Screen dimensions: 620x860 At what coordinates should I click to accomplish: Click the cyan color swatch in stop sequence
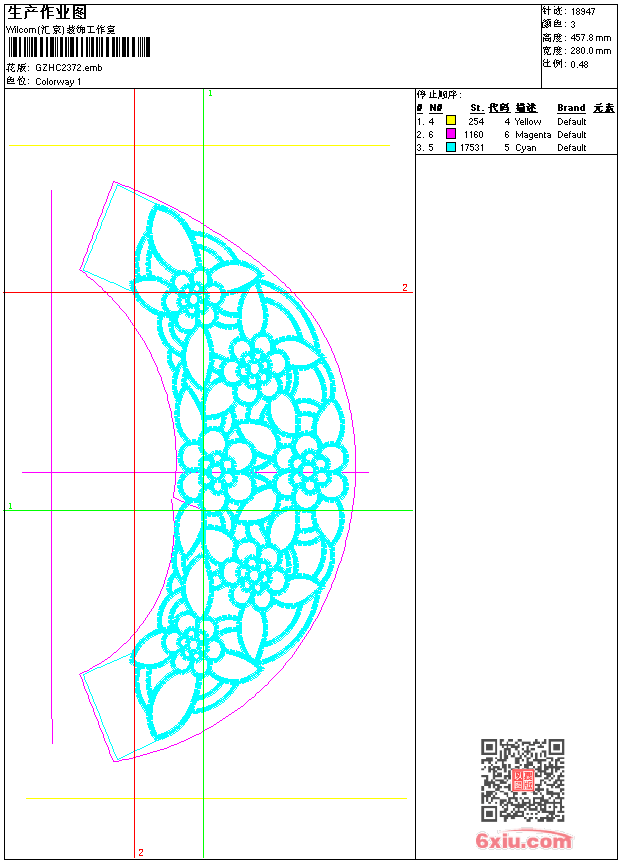click(x=451, y=147)
